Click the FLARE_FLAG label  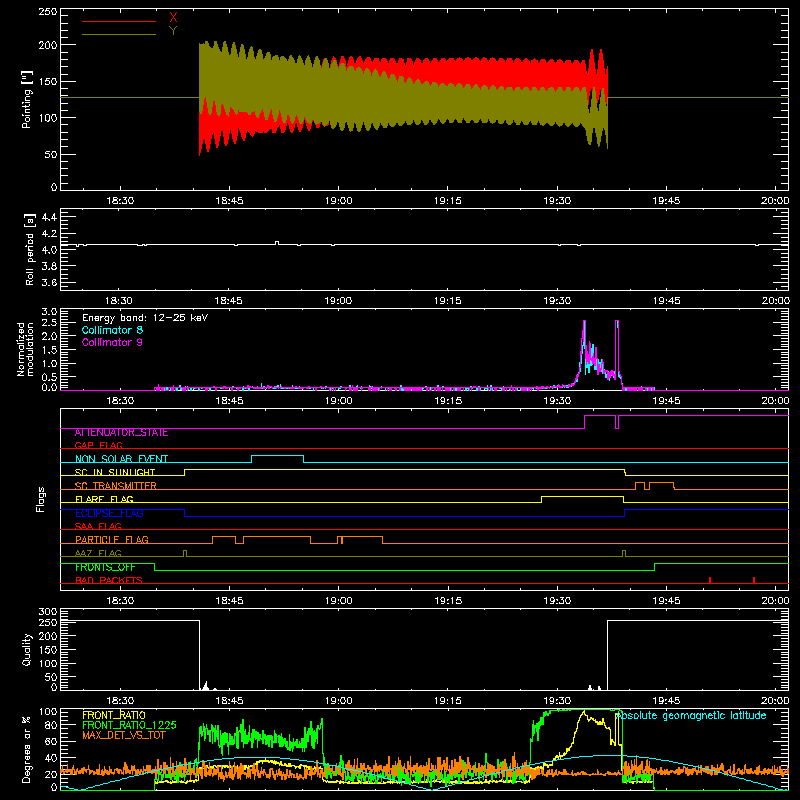[104, 499]
